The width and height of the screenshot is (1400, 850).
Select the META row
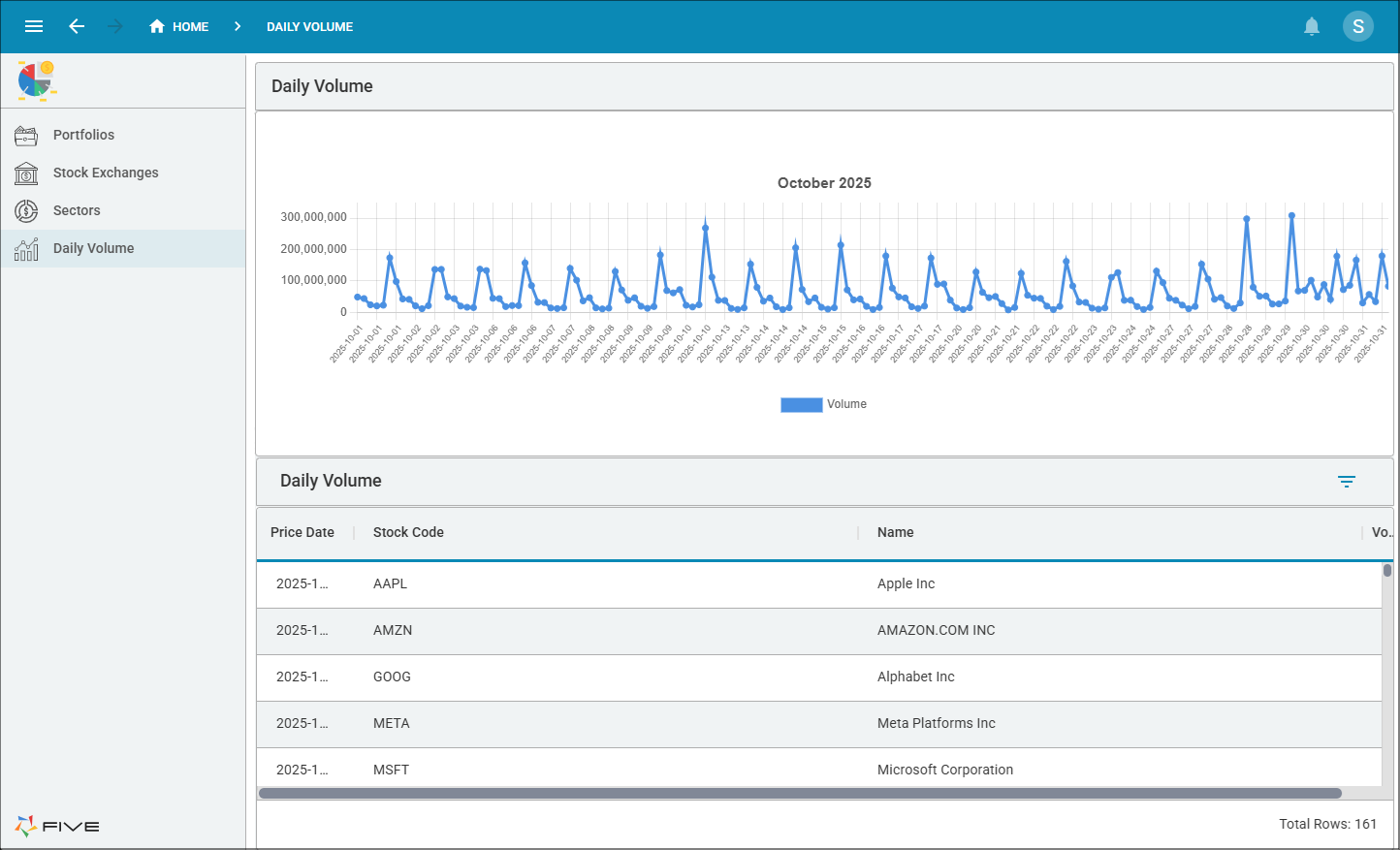click(x=819, y=723)
